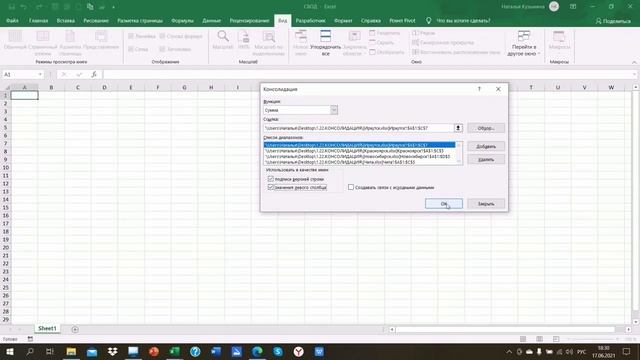Click the horizontal sheet scrollbar
Screen dimensions: 640x360
[x=504, y=329]
